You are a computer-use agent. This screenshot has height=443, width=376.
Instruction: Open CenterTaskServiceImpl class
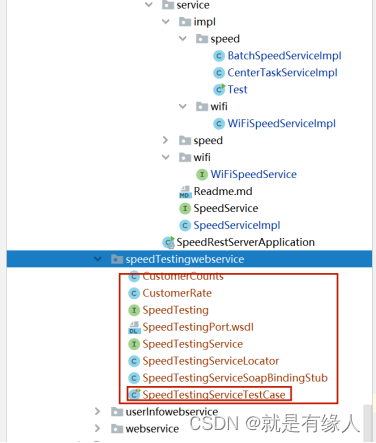pos(282,73)
